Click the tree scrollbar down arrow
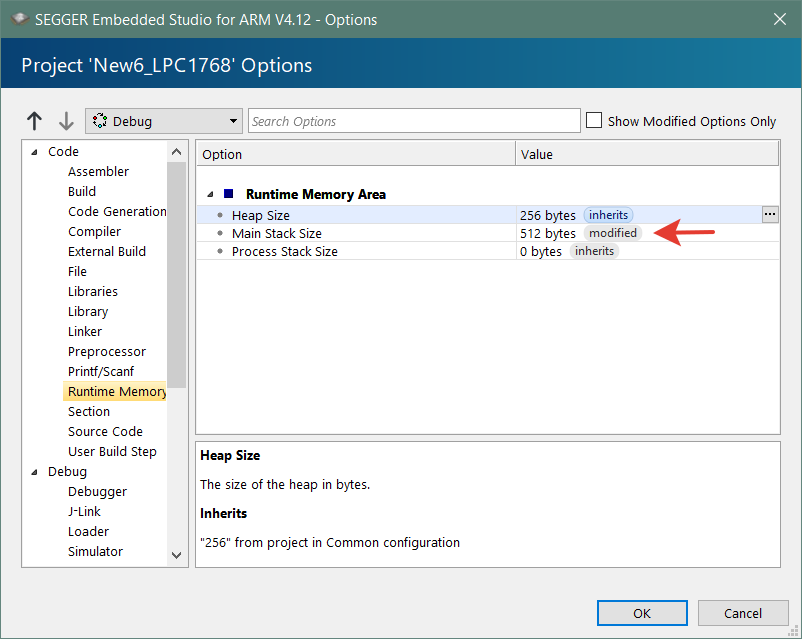Viewport: 802px width, 639px height. [x=176, y=556]
